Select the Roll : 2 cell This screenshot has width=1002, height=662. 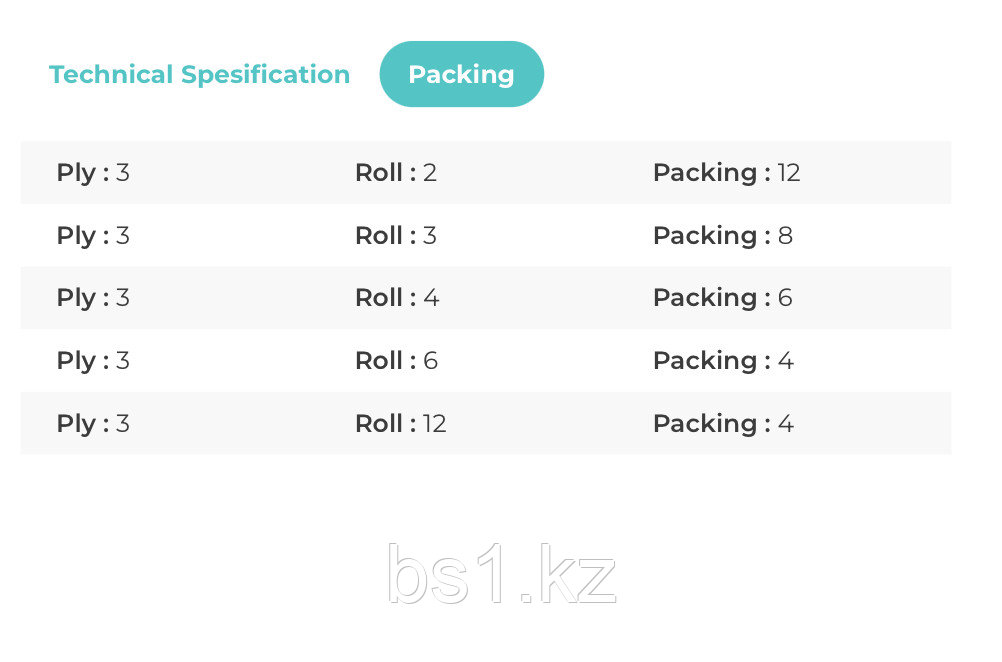[x=396, y=173]
